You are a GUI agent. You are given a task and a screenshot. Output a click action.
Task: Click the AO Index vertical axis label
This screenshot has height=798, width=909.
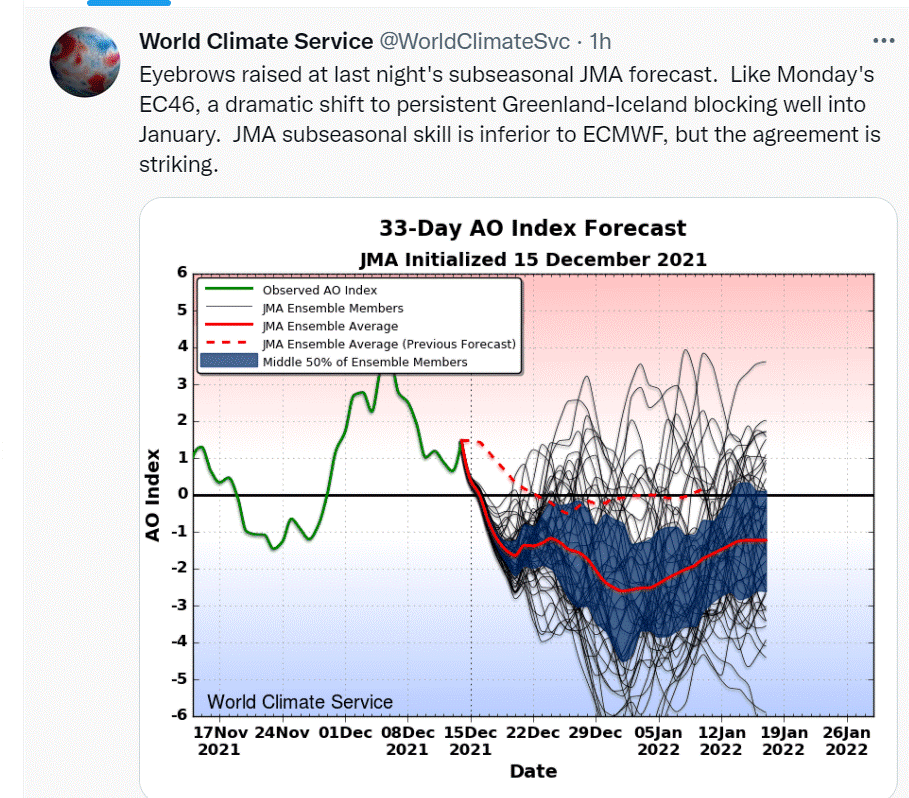coord(152,495)
